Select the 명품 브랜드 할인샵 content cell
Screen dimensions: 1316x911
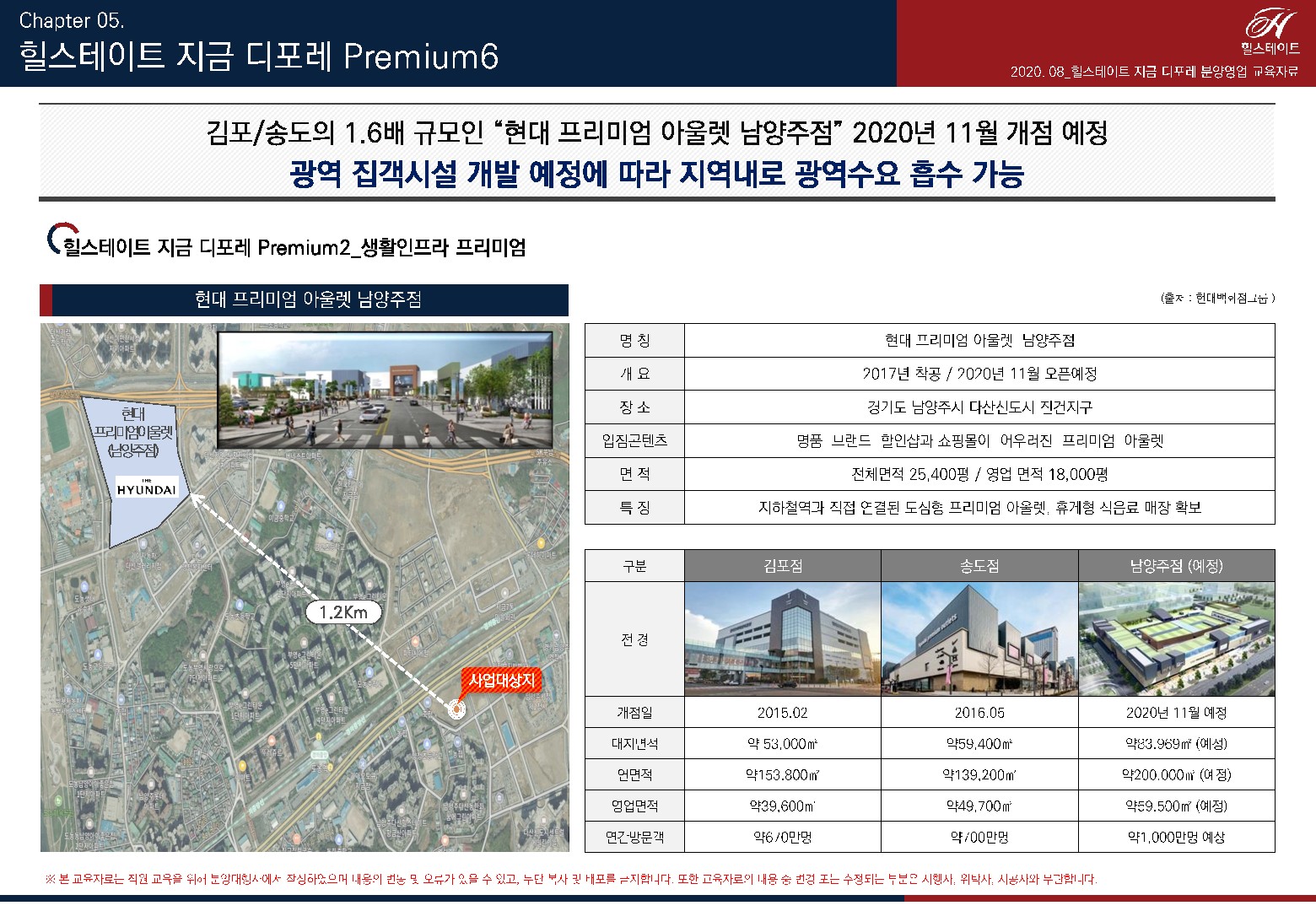pyautogui.click(x=979, y=440)
